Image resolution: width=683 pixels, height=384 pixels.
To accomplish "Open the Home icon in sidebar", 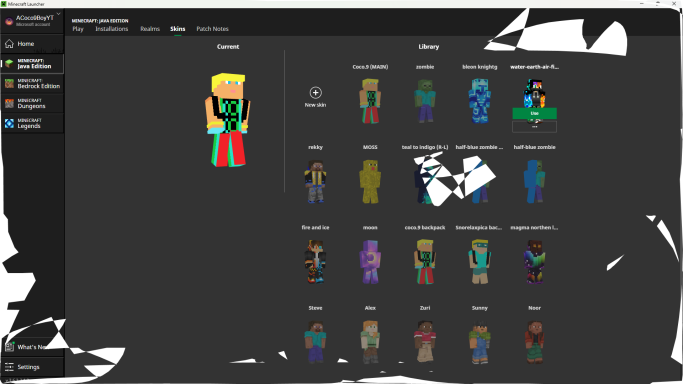I will [x=10, y=44].
